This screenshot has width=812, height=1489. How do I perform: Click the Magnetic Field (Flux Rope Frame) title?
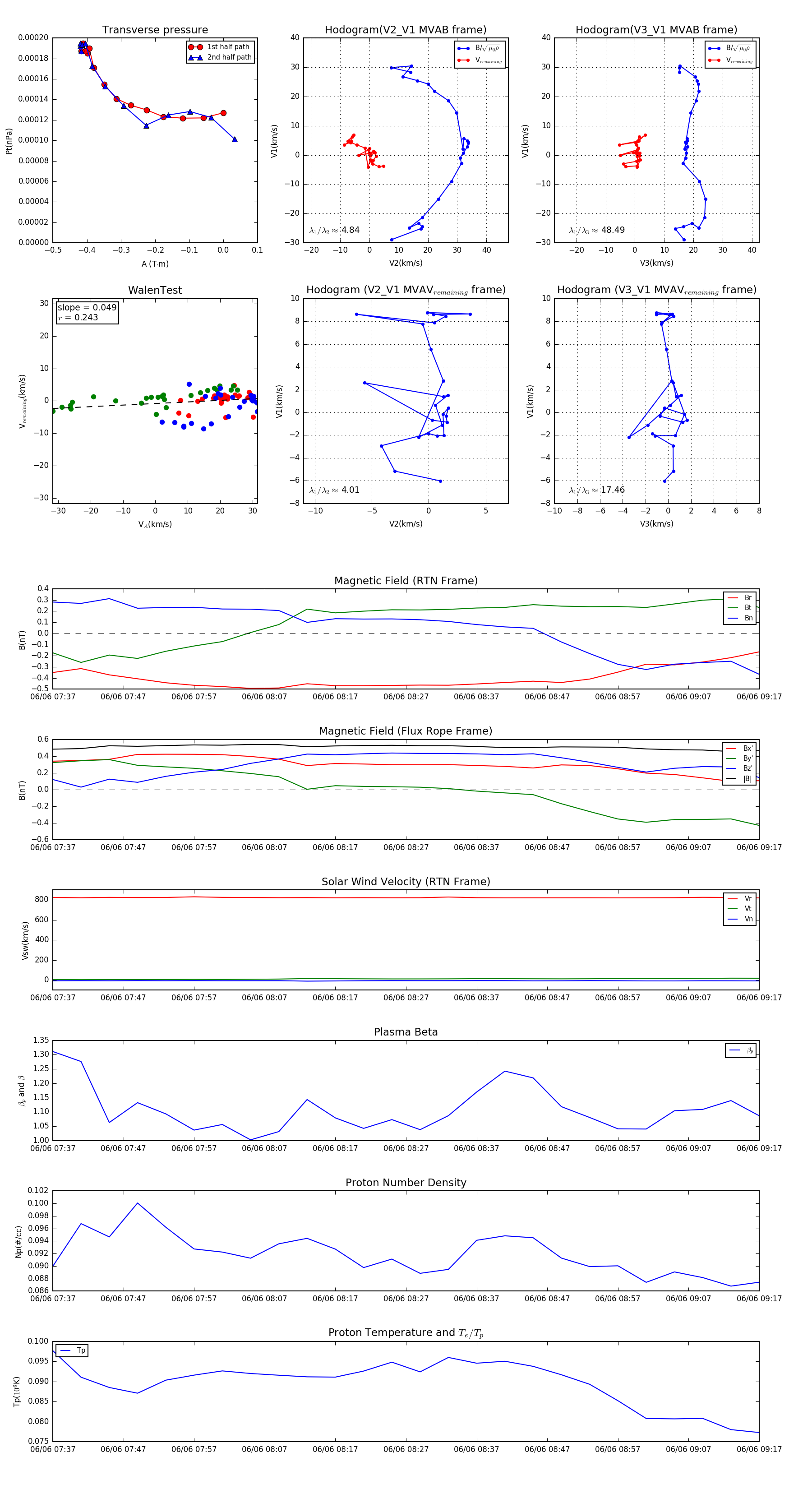[x=406, y=731]
